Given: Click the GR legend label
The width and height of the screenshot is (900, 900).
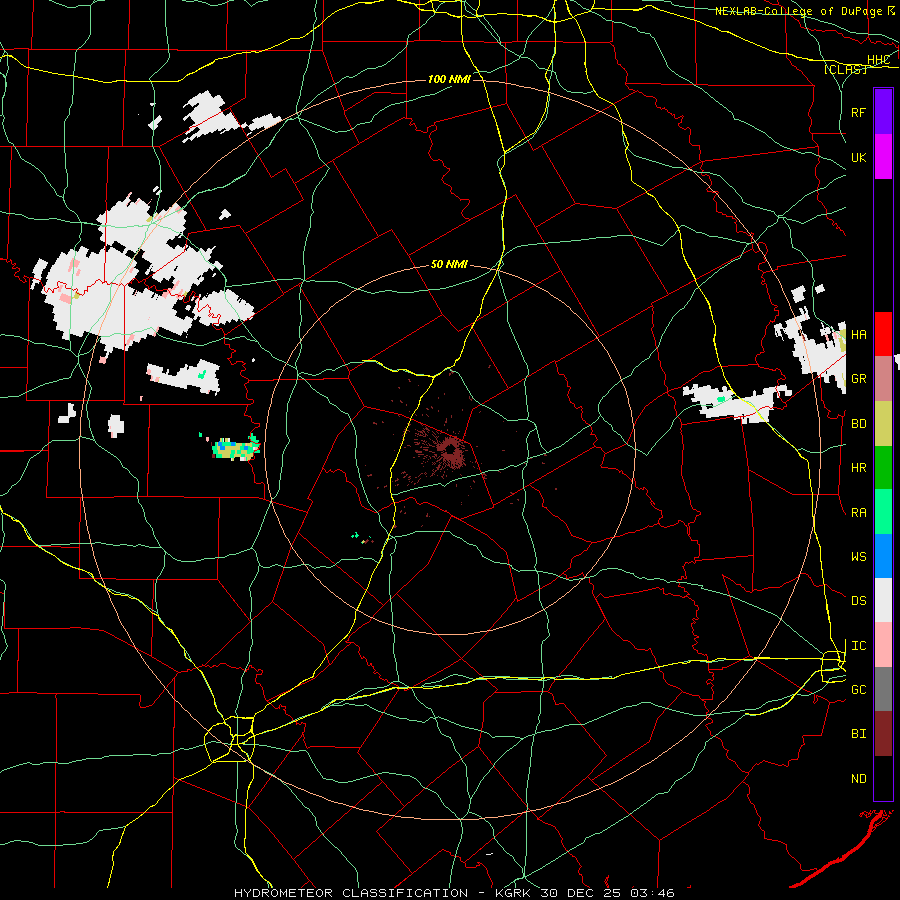Looking at the screenshot, I should 858,379.
